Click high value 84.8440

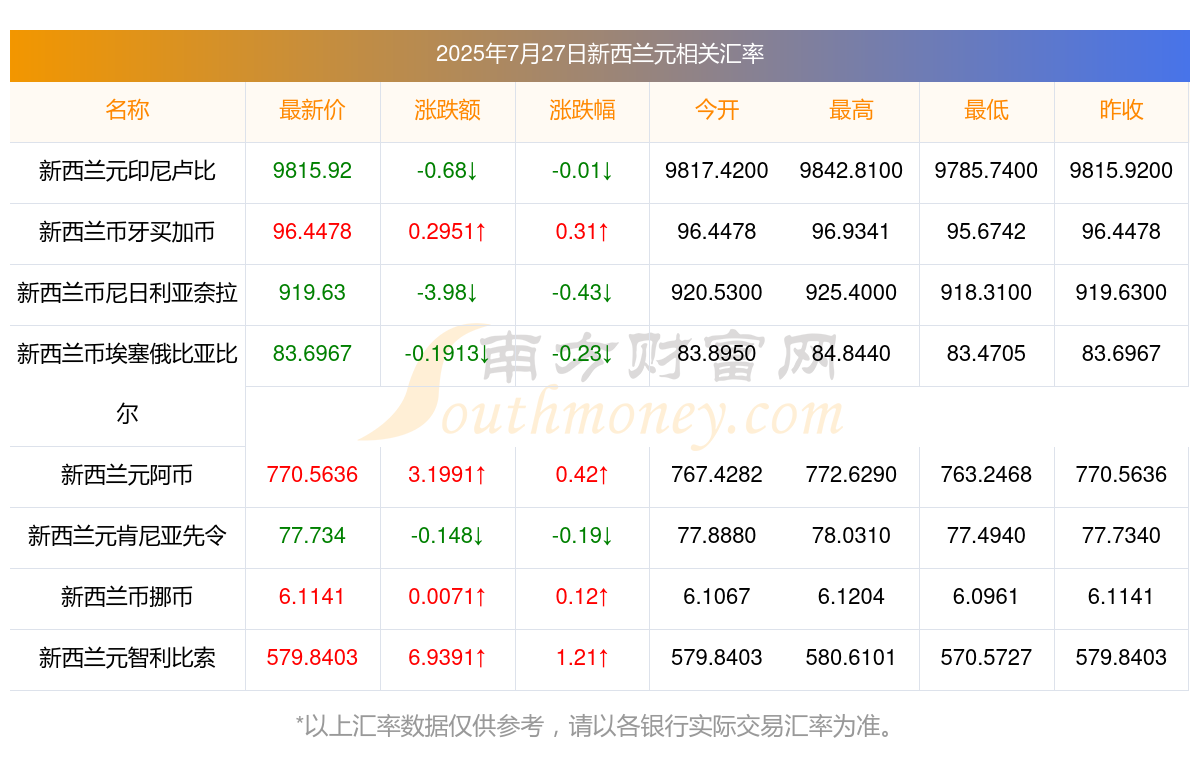pyautogui.click(x=851, y=354)
